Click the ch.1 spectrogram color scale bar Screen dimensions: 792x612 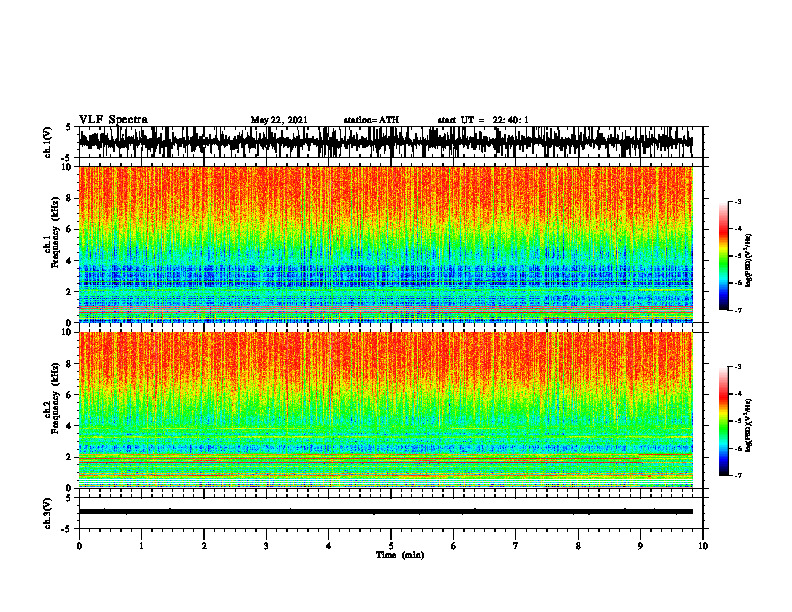pos(724,256)
